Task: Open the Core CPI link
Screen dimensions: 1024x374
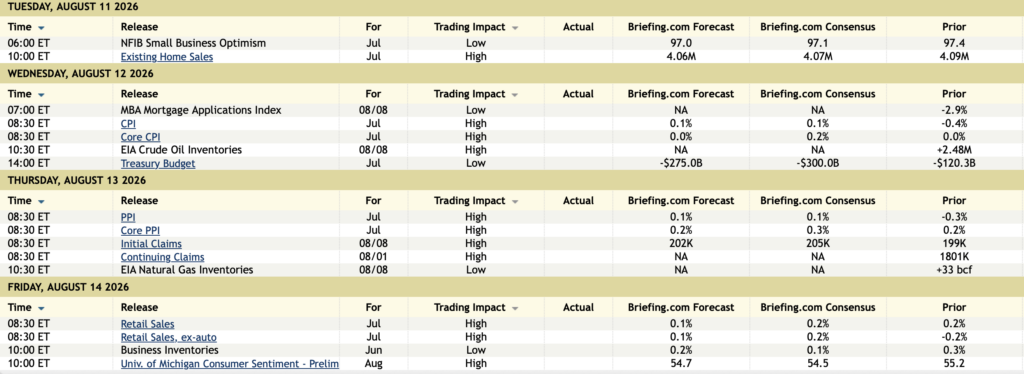Action: [140, 137]
